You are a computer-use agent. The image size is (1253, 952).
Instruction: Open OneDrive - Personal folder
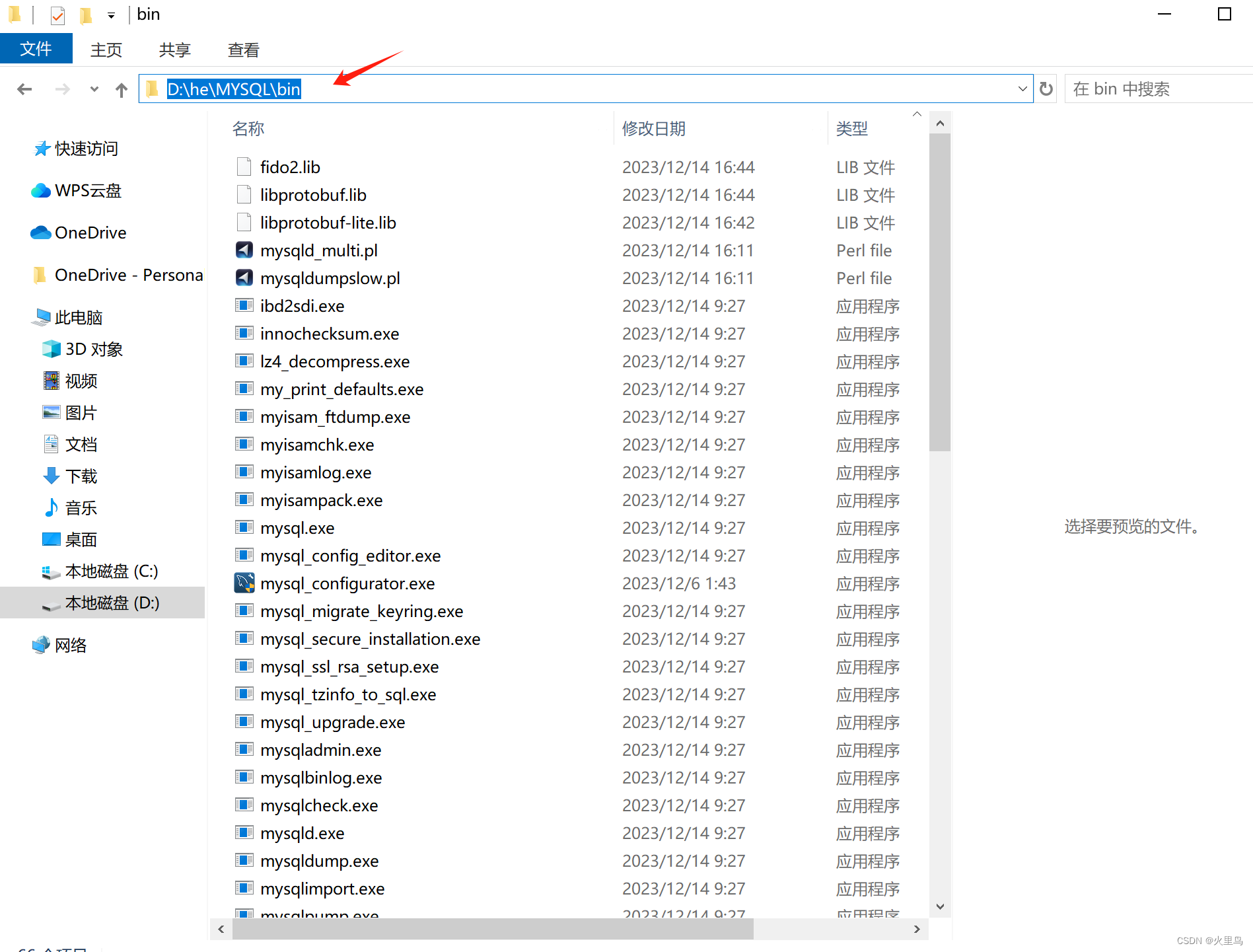pos(118,275)
